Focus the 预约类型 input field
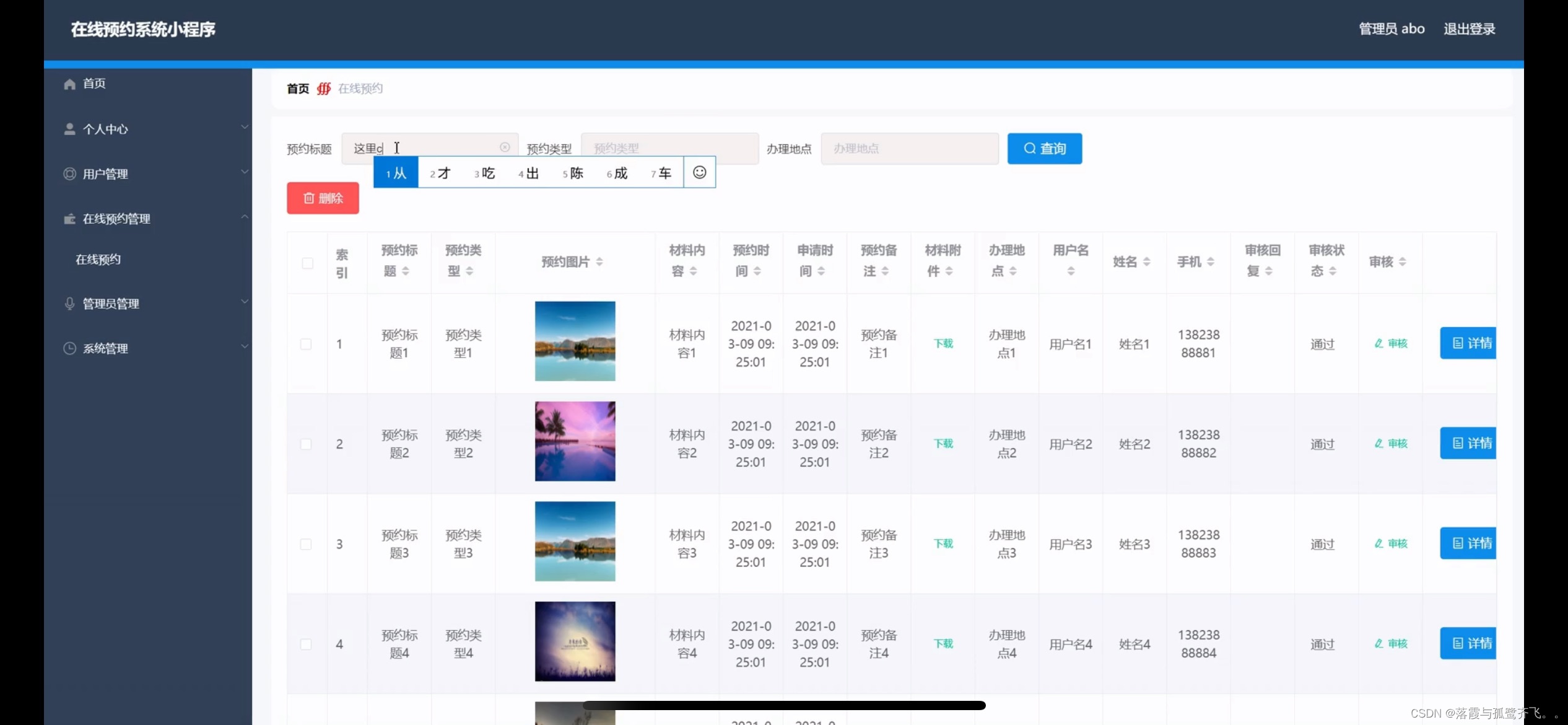The height and width of the screenshot is (725, 1568). (670, 148)
